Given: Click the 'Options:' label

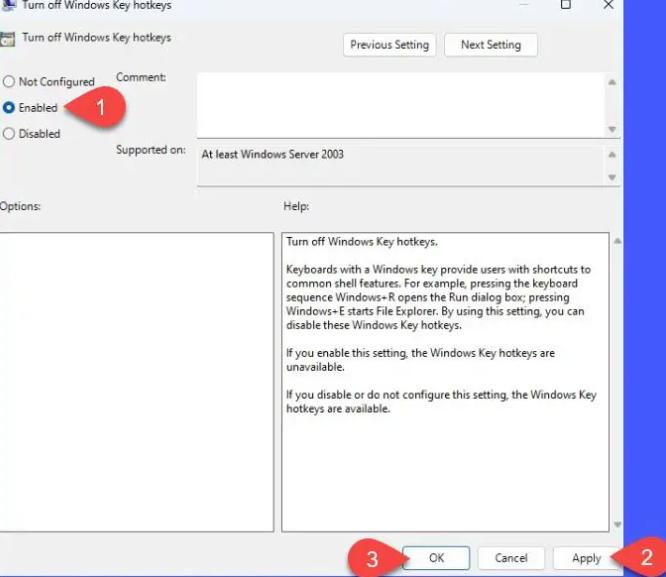Looking at the screenshot, I should (20, 206).
